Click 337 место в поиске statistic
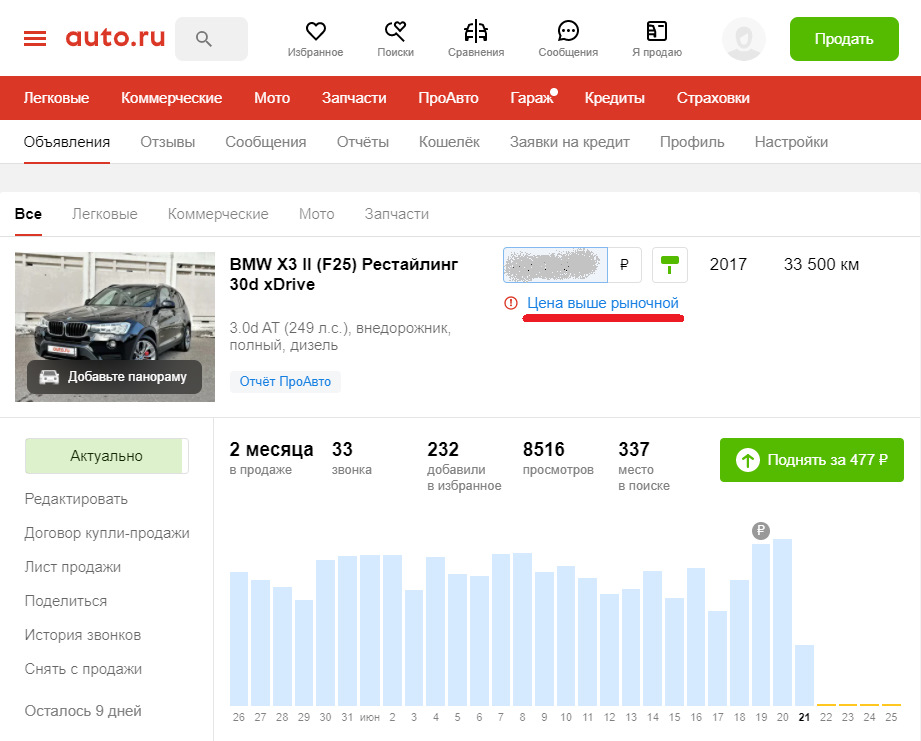Viewport: 921px width, 741px height. [644, 466]
